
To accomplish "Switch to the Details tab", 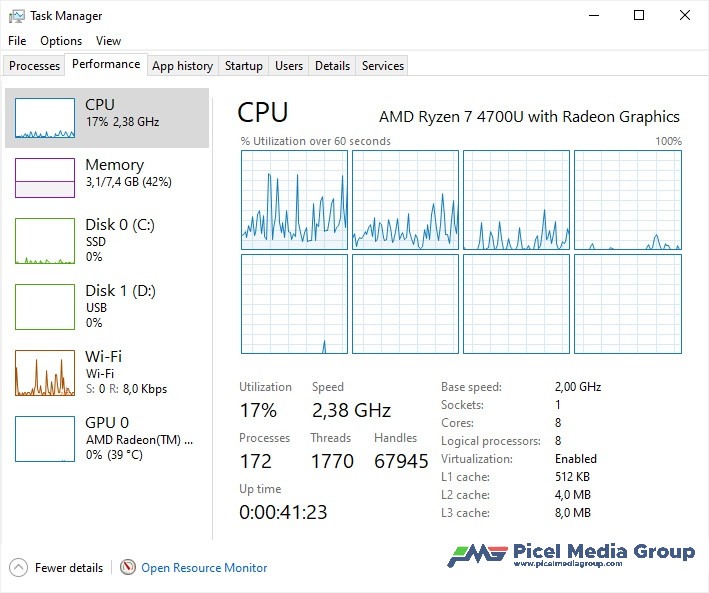I will pyautogui.click(x=332, y=66).
